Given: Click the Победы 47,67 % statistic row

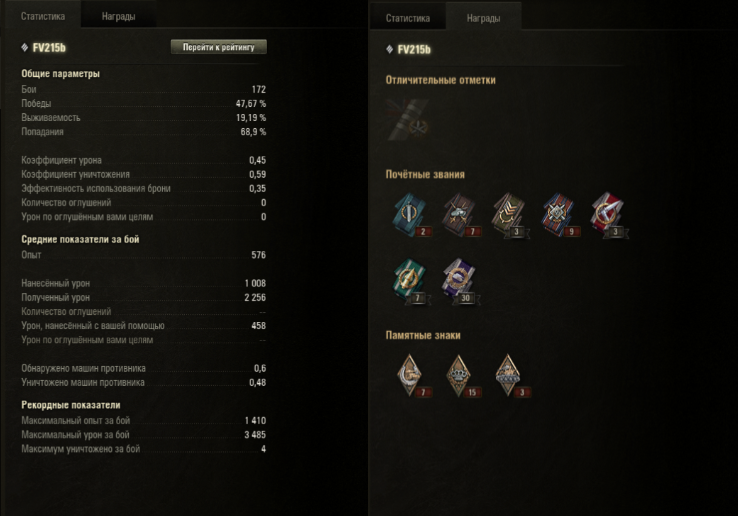Looking at the screenshot, I should pos(144,104).
